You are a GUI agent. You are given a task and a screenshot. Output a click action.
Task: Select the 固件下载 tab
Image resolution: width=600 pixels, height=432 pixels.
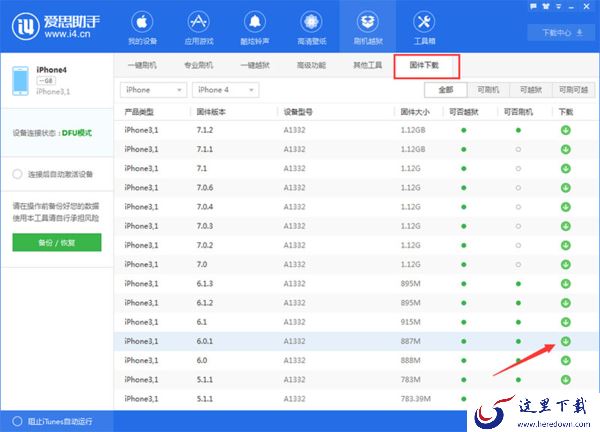coord(424,65)
